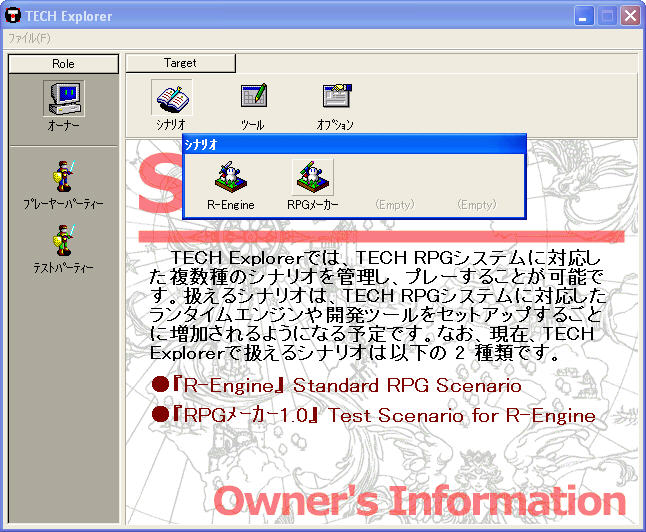
Task: Click the TECH Explorer title bar app icon
Action: pos(14,16)
